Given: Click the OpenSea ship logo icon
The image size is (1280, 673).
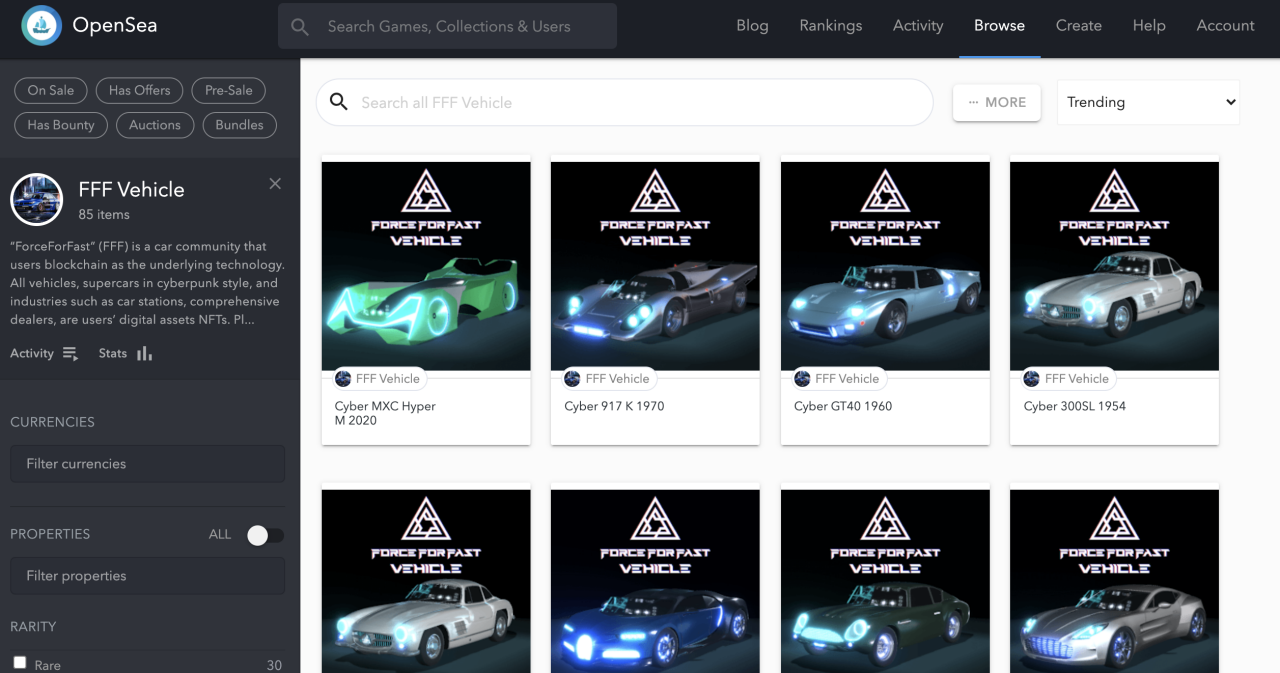Looking at the screenshot, I should click(x=41, y=26).
